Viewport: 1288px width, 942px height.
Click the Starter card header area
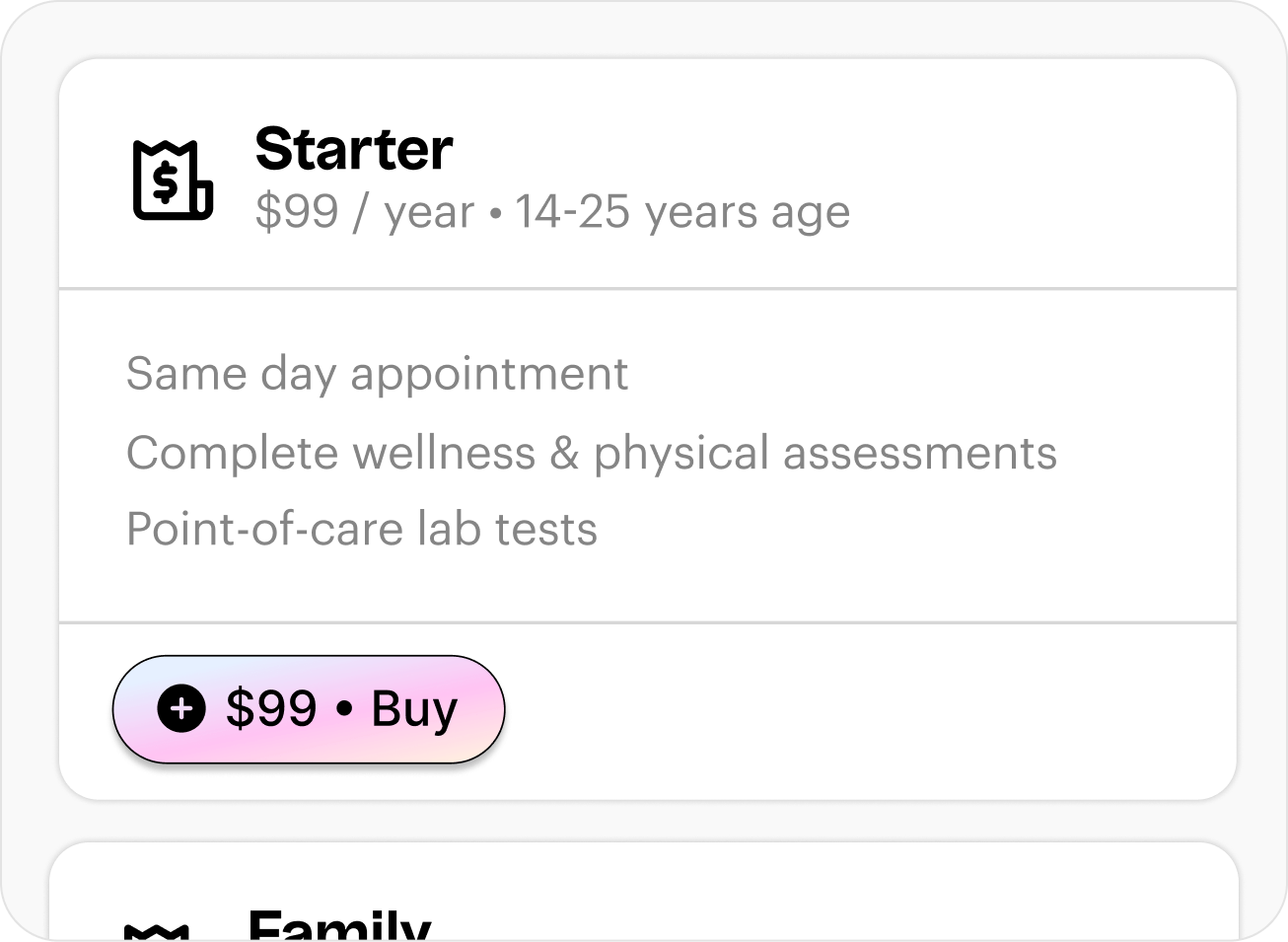point(986,178)
